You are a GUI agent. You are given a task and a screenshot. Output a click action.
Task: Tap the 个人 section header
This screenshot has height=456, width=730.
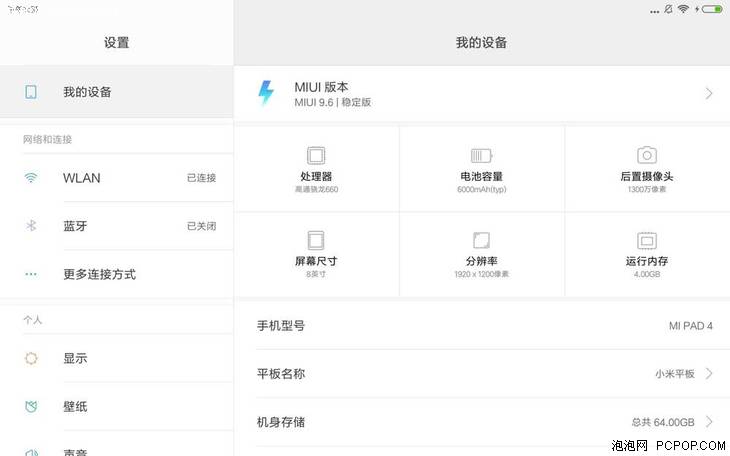click(x=33, y=320)
